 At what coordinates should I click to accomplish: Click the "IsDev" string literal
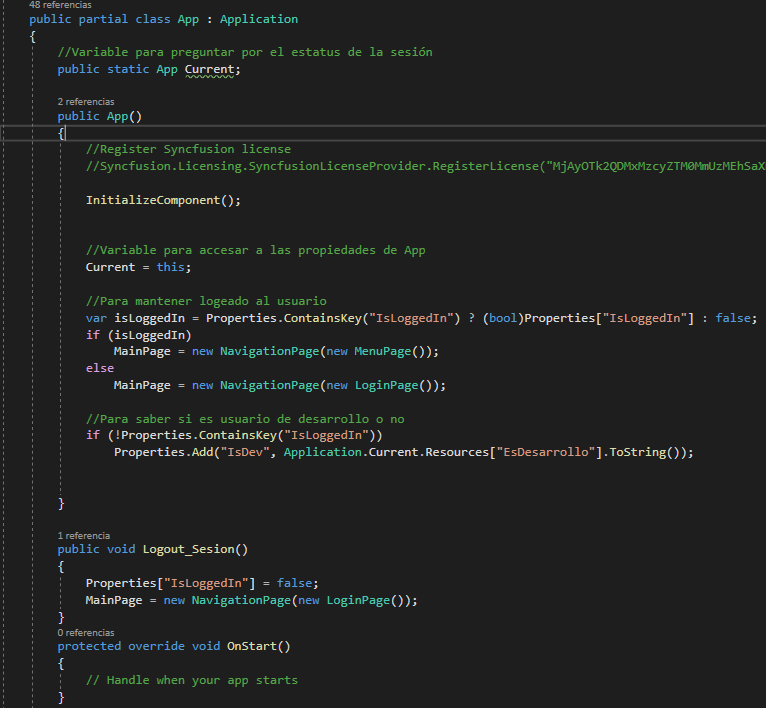tap(245, 452)
